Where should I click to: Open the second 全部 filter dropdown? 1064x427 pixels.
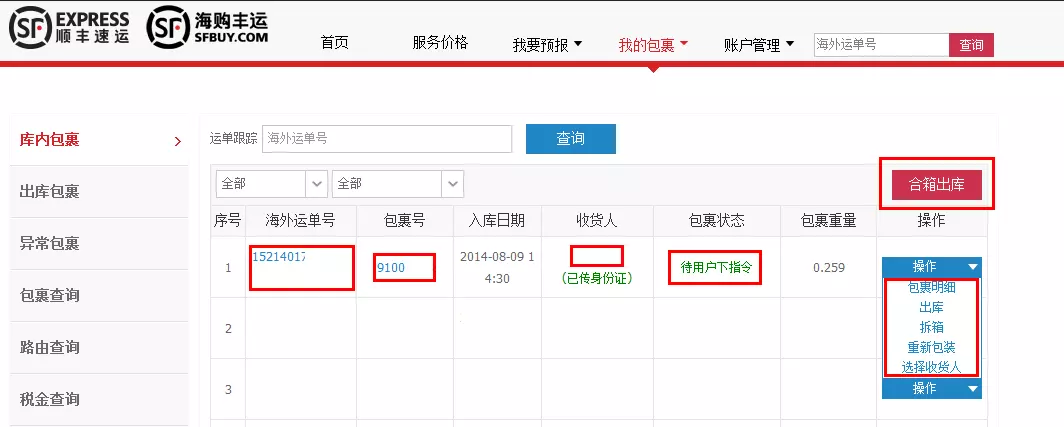tap(398, 184)
